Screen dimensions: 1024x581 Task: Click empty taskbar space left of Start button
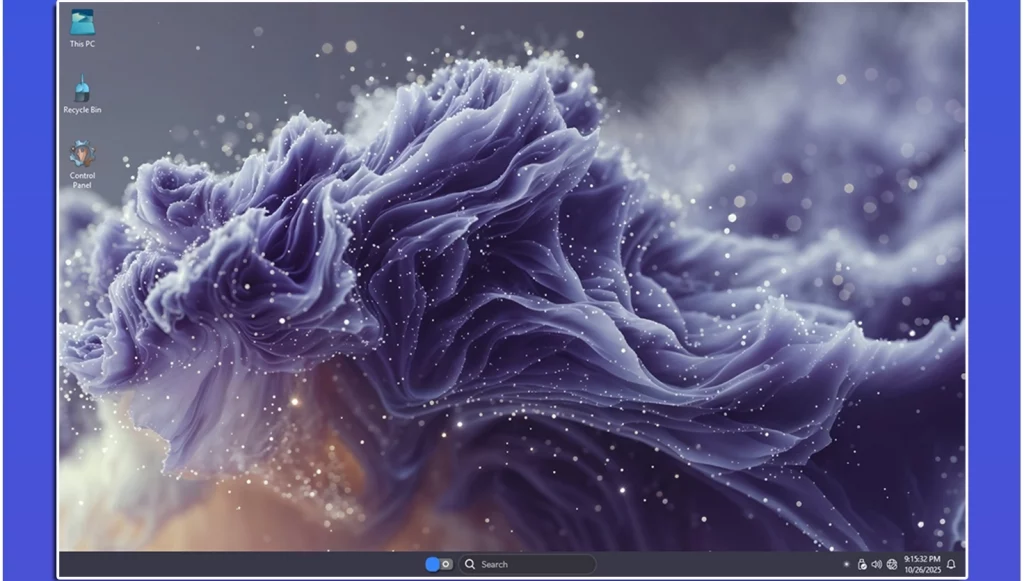[250, 564]
